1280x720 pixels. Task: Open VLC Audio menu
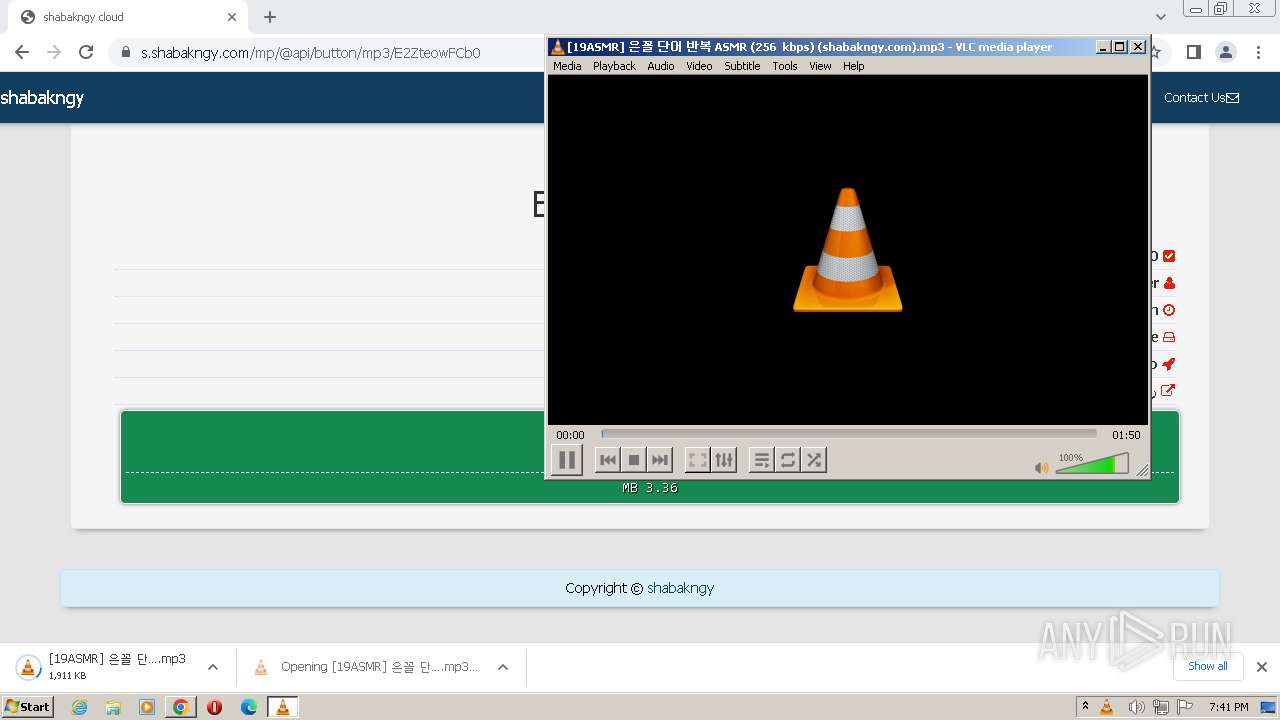[x=661, y=66]
